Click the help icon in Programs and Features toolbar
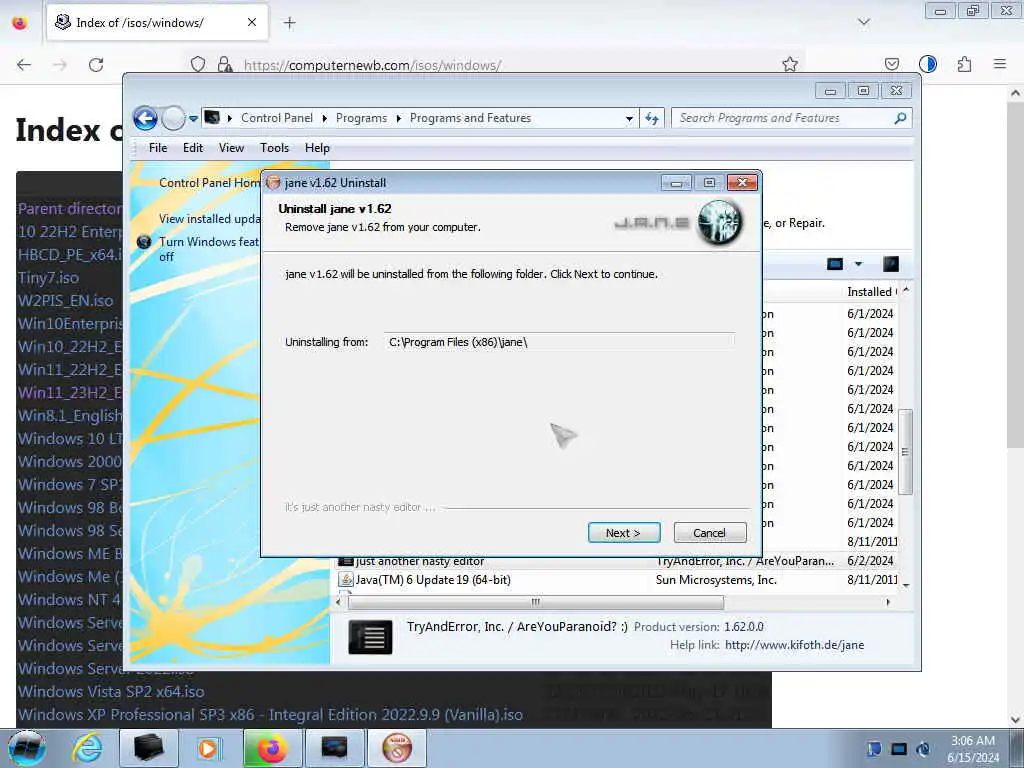 tap(891, 264)
